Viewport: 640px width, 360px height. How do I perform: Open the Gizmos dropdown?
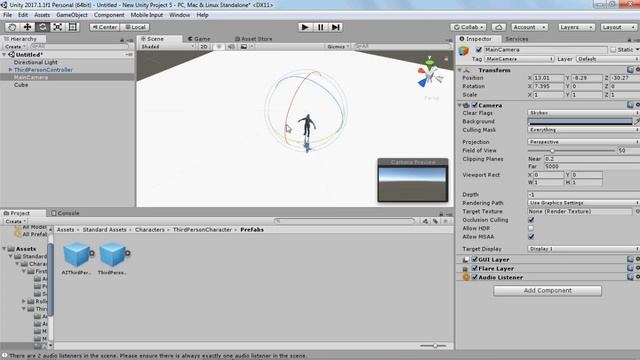click(338, 47)
